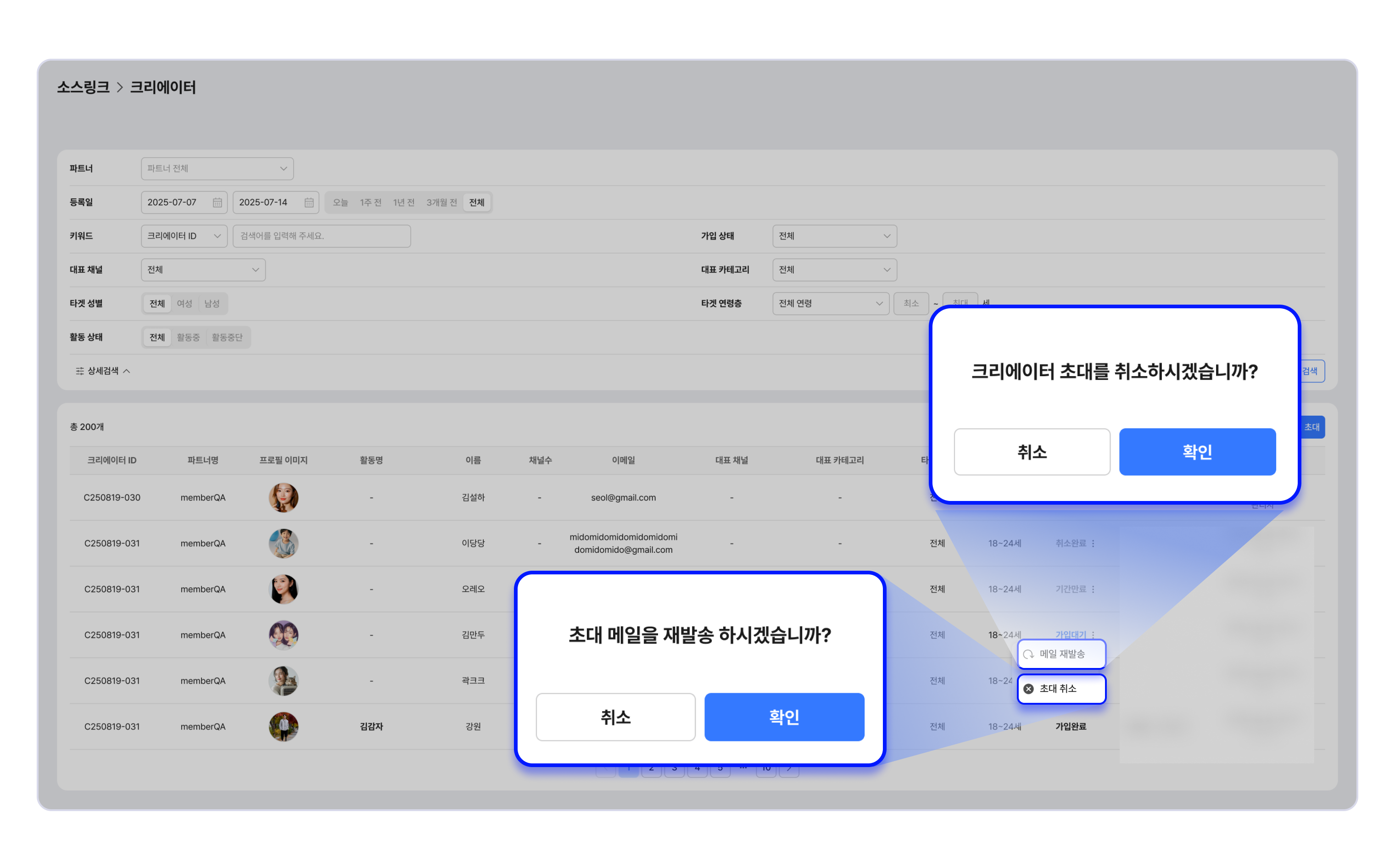Open the 전체 연령 dropdown
Viewport: 1395px width, 868px height.
pos(831,304)
